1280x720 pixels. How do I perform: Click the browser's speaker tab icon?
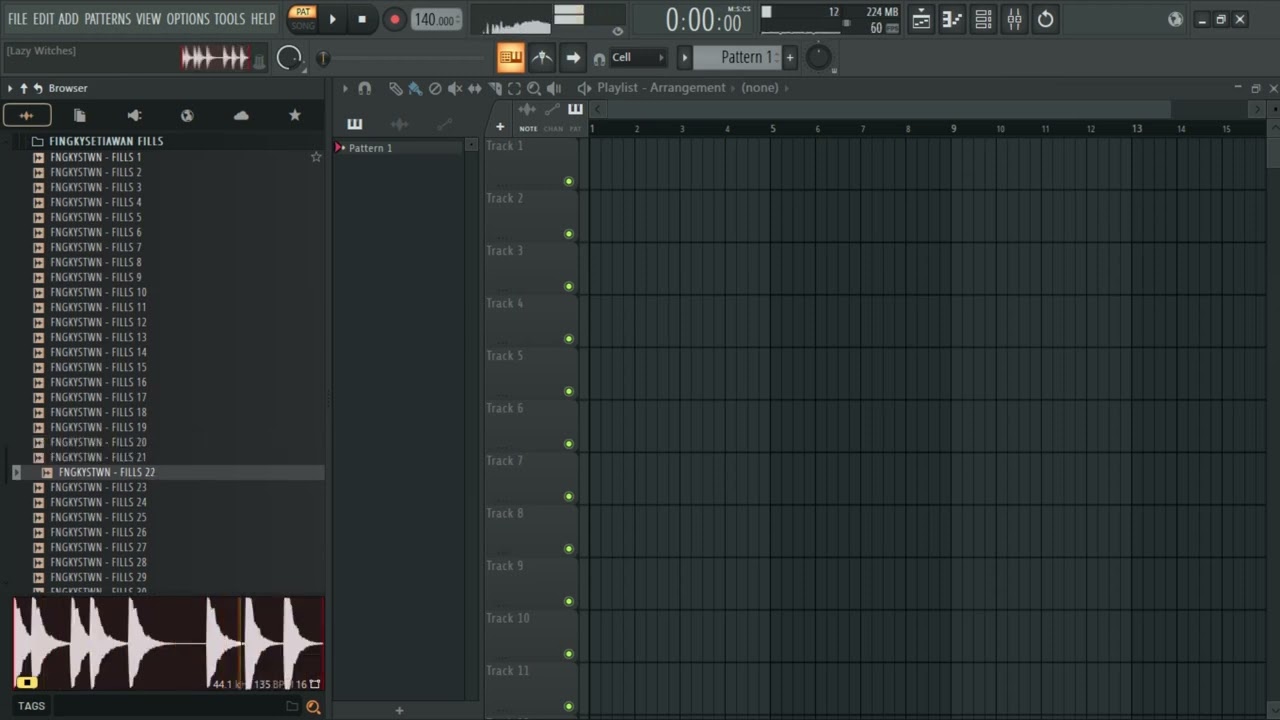tap(134, 115)
